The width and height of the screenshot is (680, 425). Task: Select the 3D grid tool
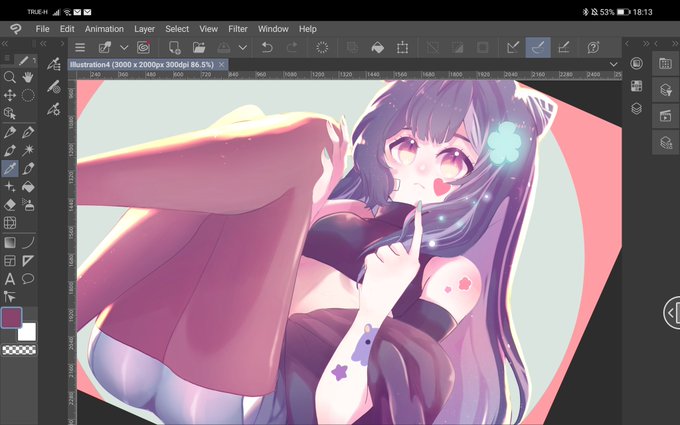10,223
